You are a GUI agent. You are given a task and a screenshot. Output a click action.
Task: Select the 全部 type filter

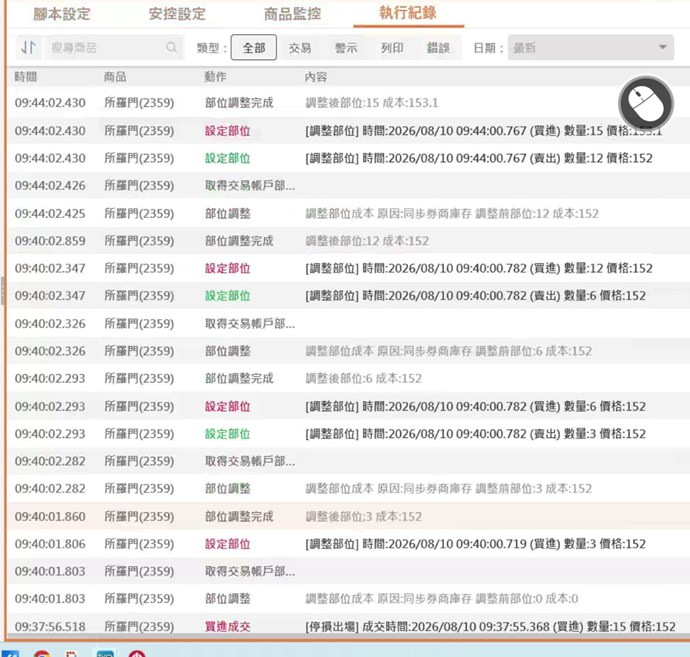point(254,48)
